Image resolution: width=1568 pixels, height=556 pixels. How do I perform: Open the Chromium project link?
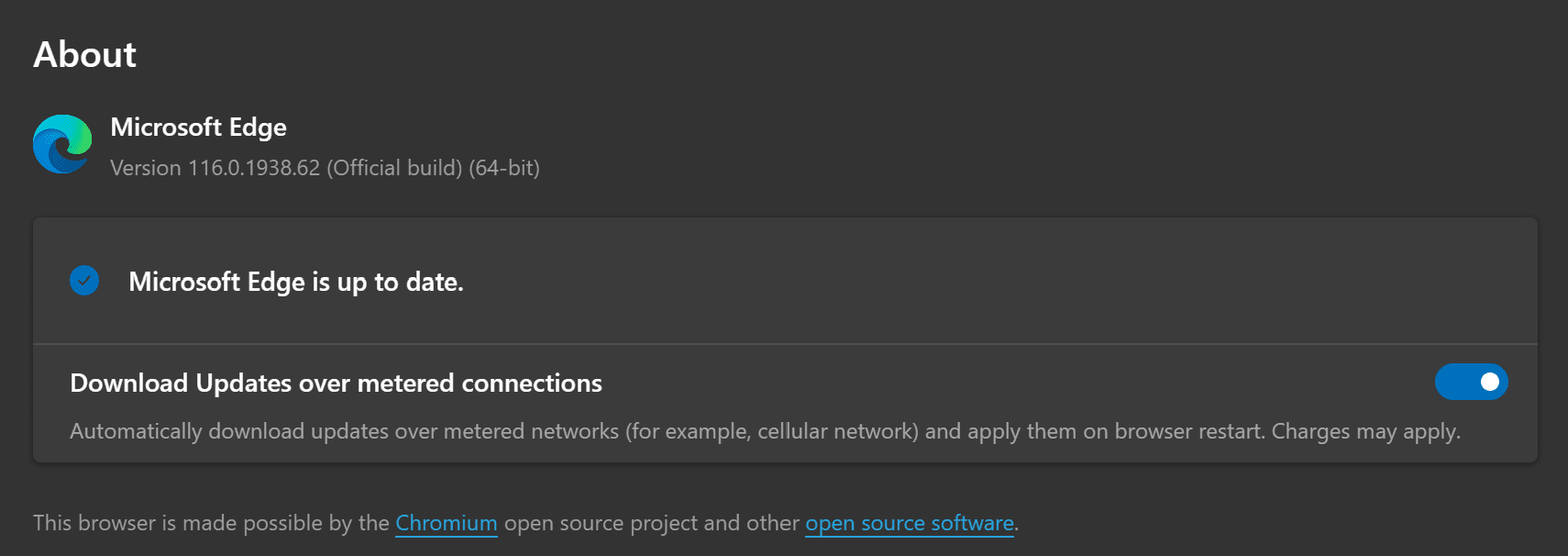[x=447, y=523]
